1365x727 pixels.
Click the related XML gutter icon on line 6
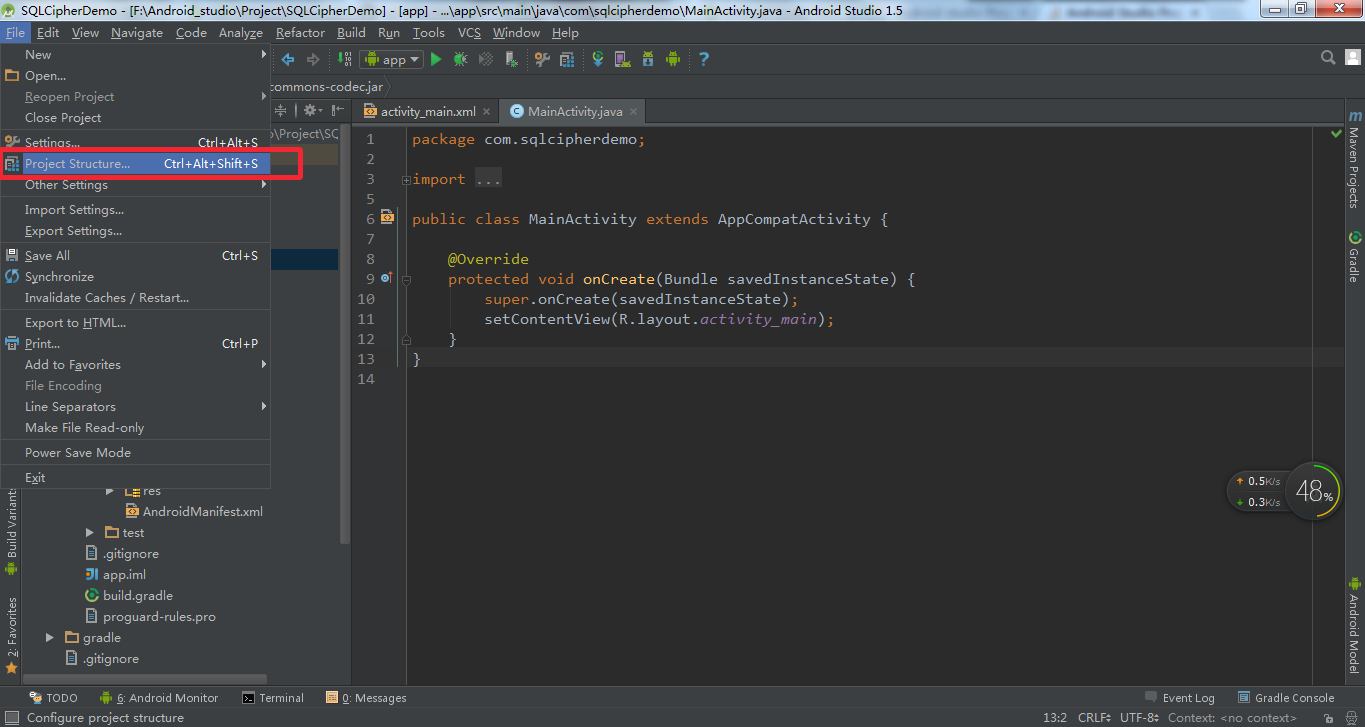tap(387, 217)
